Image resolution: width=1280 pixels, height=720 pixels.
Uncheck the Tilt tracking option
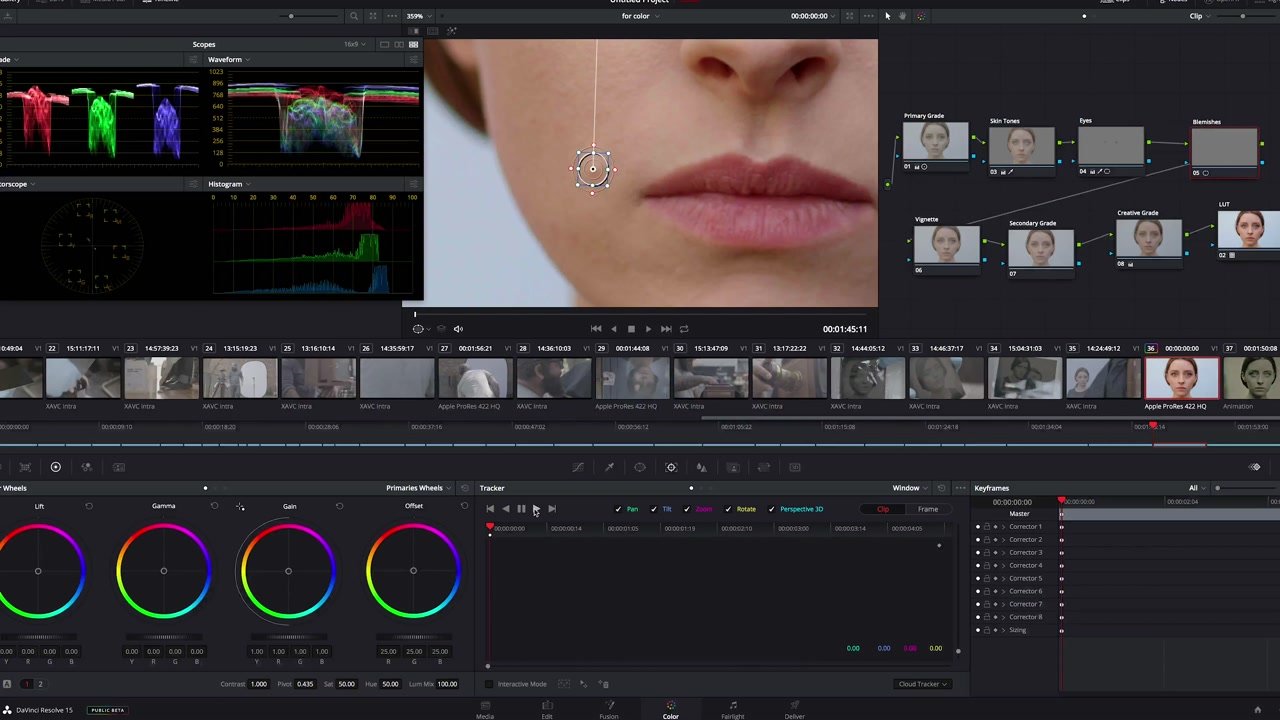pyautogui.click(x=653, y=509)
